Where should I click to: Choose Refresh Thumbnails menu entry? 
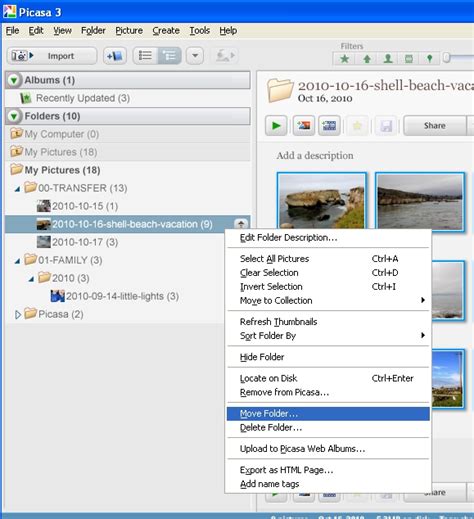(328, 322)
